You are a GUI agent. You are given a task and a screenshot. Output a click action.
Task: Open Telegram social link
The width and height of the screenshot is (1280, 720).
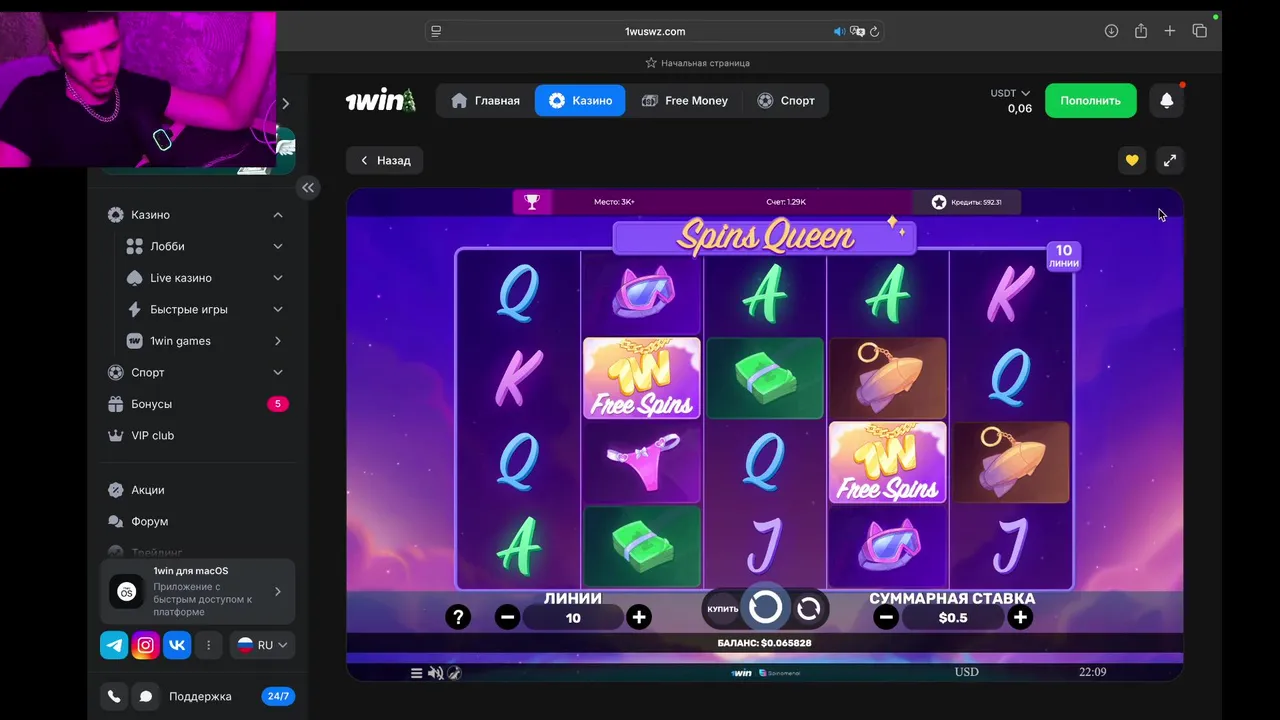pyautogui.click(x=114, y=645)
